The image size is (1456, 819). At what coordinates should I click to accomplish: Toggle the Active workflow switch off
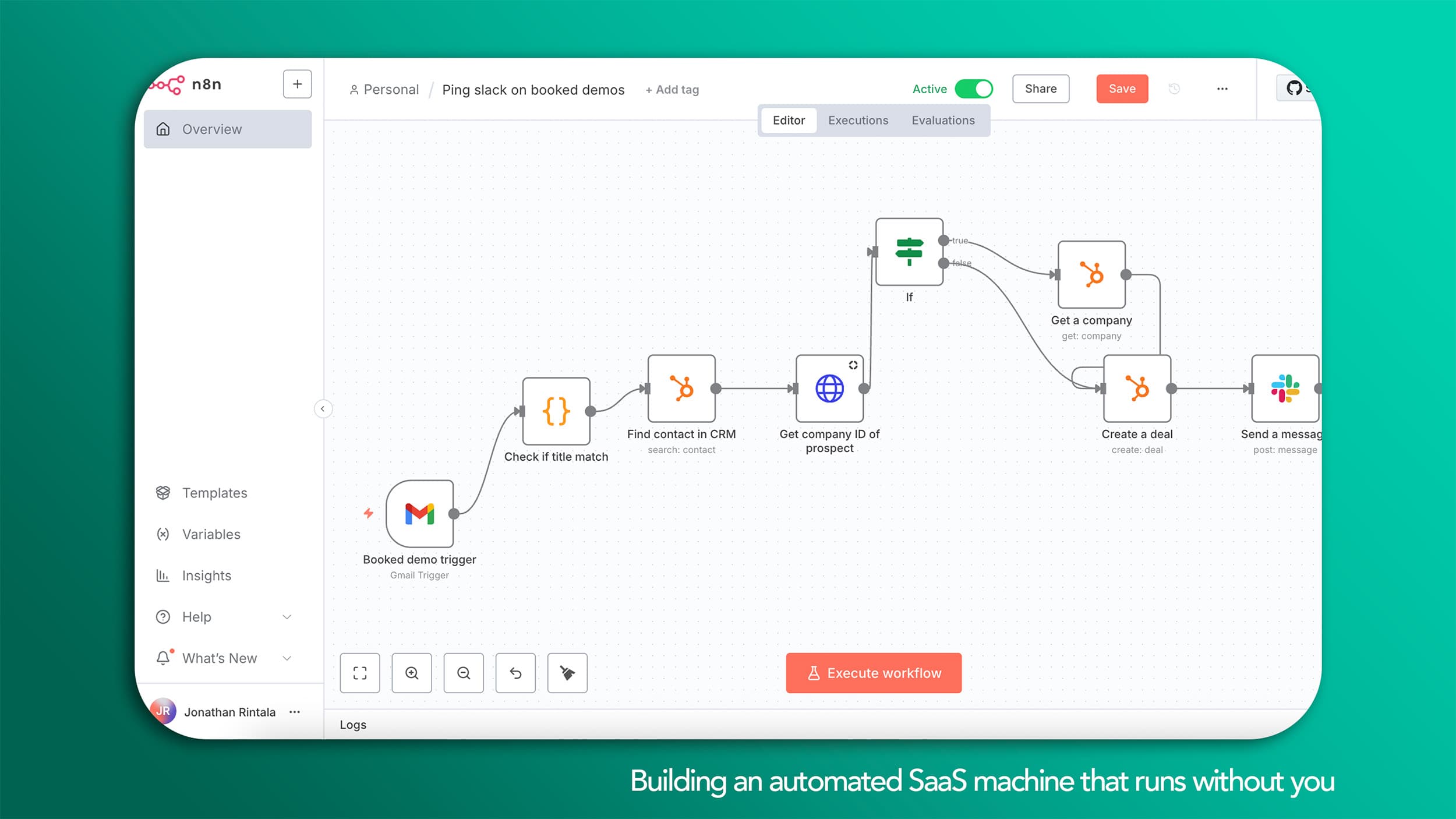point(974,89)
